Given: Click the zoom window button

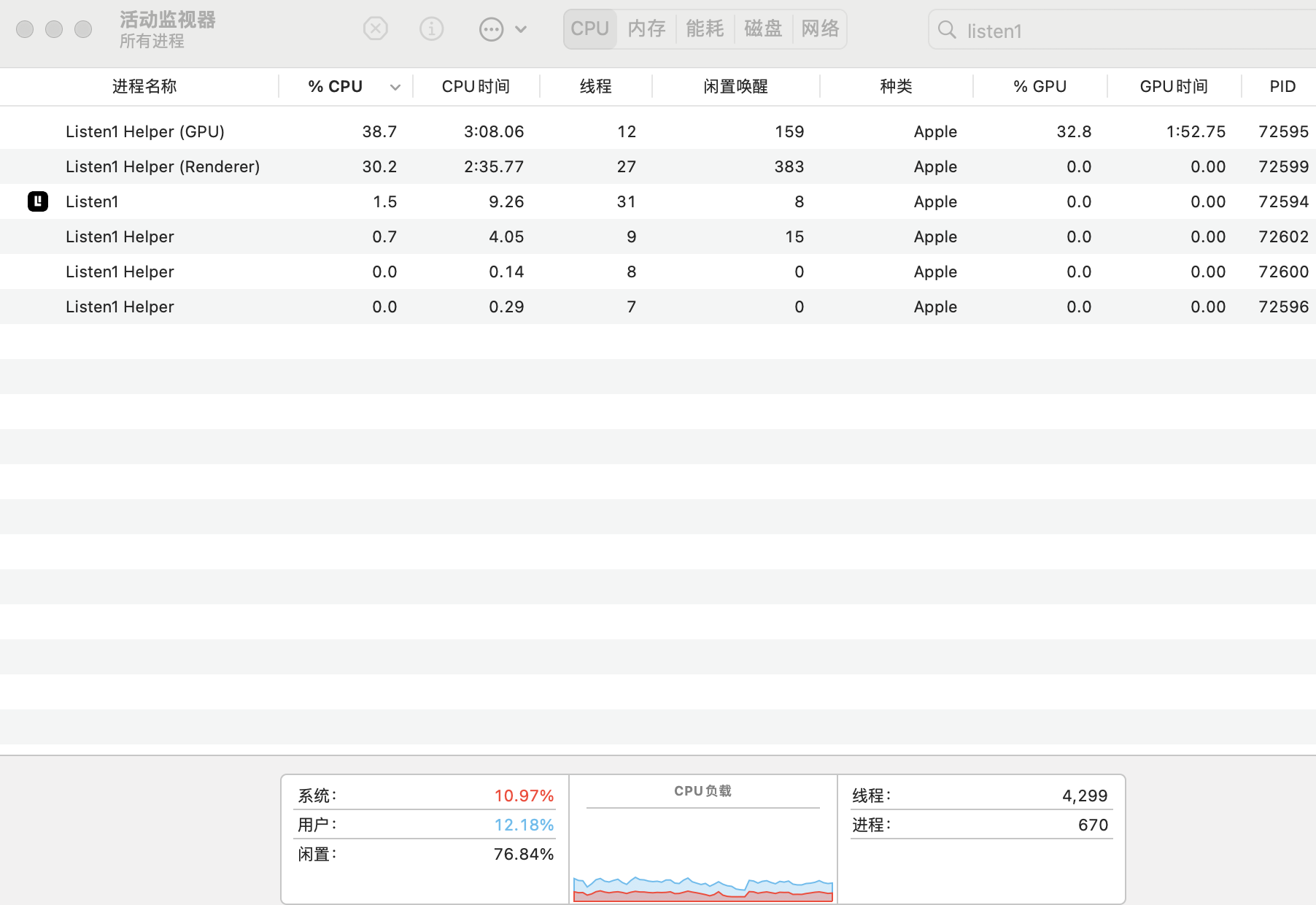Looking at the screenshot, I should pyautogui.click(x=83, y=29).
